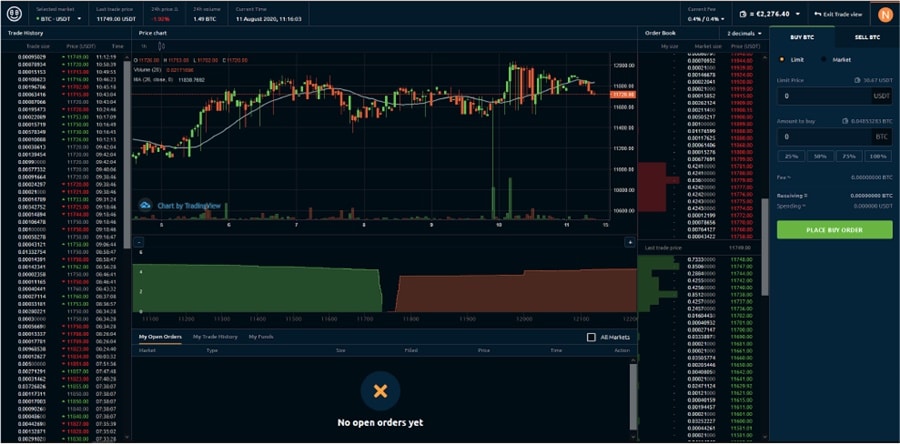
Task: Click the depth chart zoom out minus button
Action: point(140,242)
